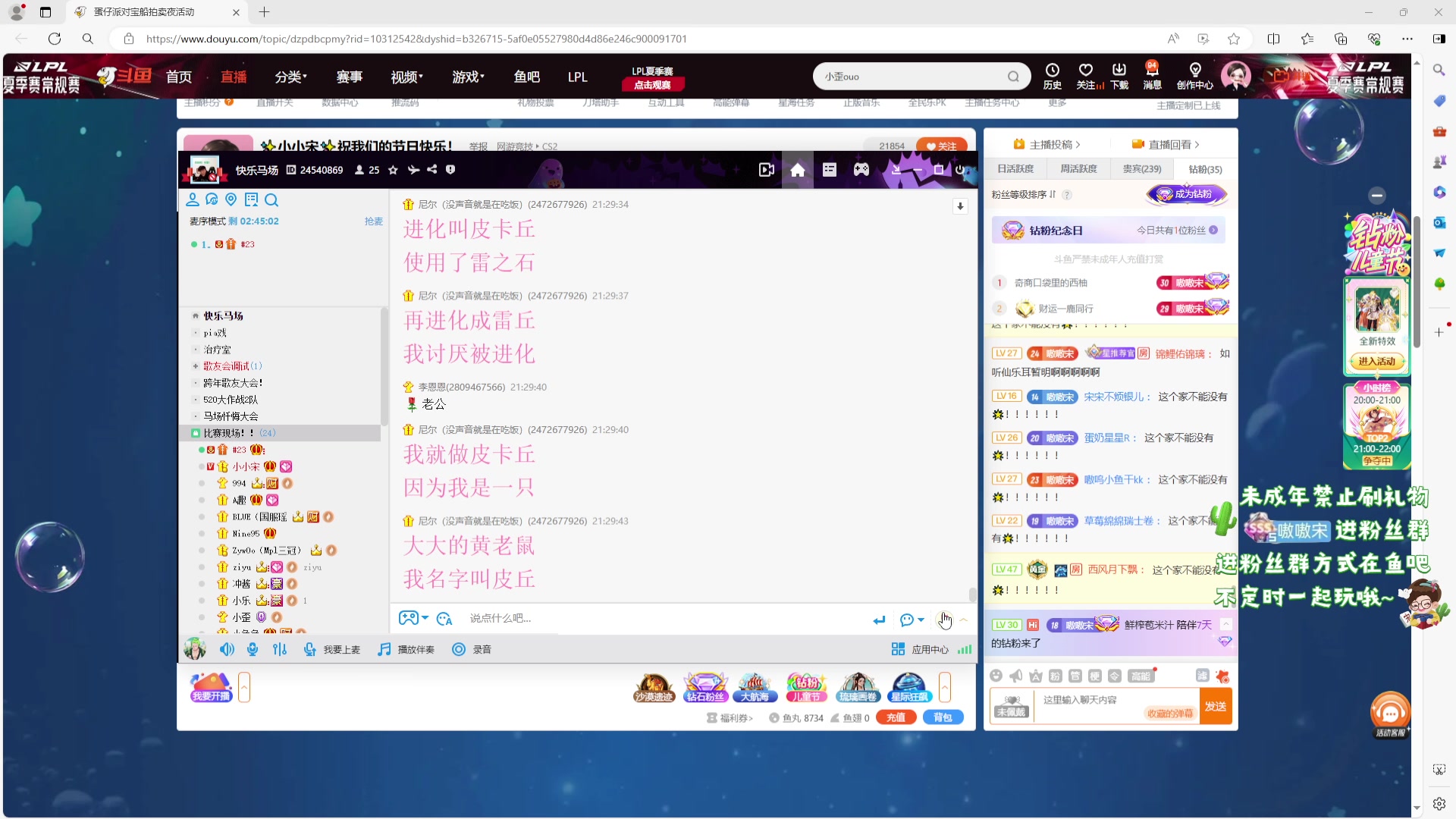
Task: Open the audio mixer settings icon
Action: click(x=280, y=649)
